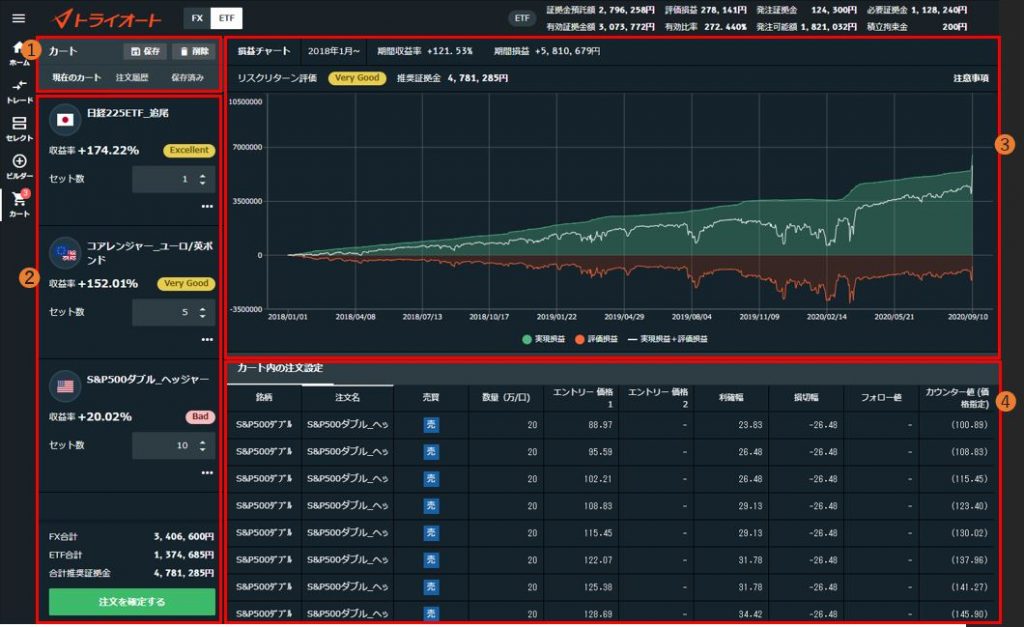
Task: Open the 注意事項 link
Action: tap(970, 78)
